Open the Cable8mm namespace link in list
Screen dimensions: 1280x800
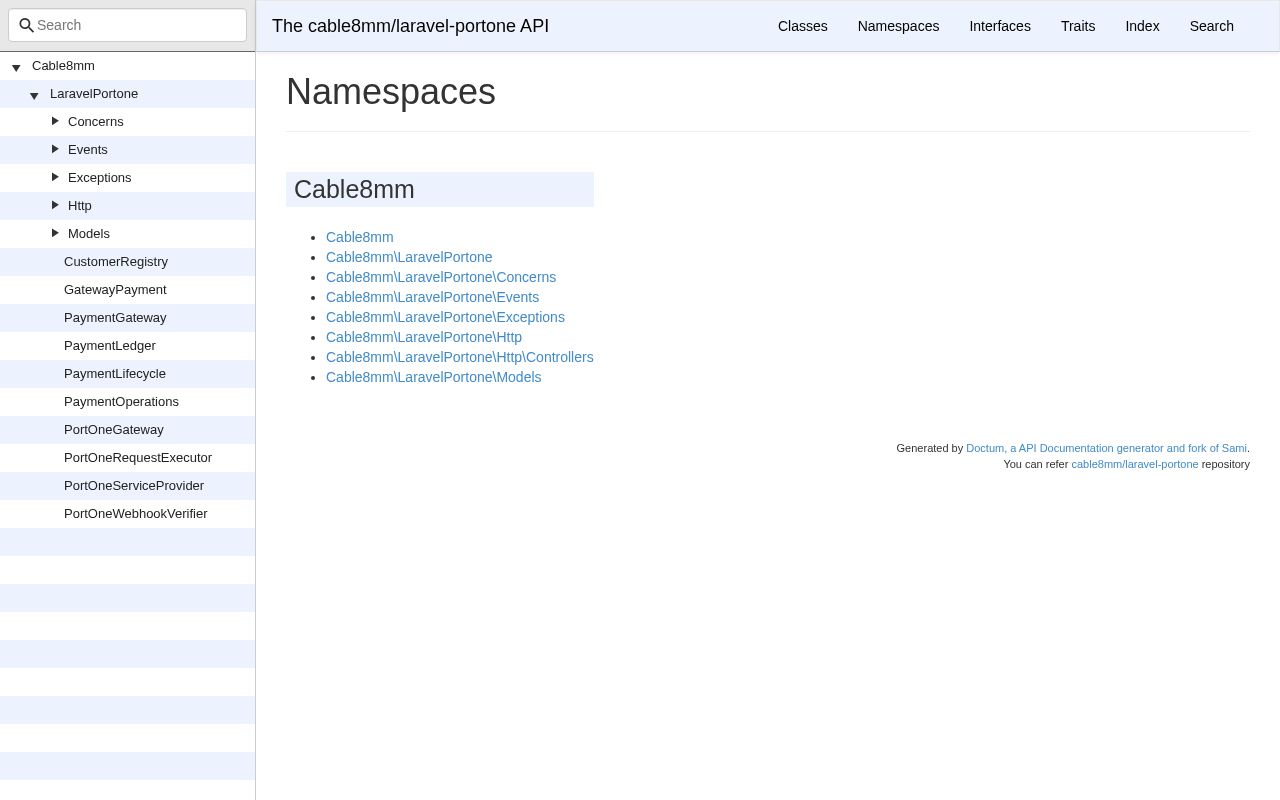[x=360, y=237]
